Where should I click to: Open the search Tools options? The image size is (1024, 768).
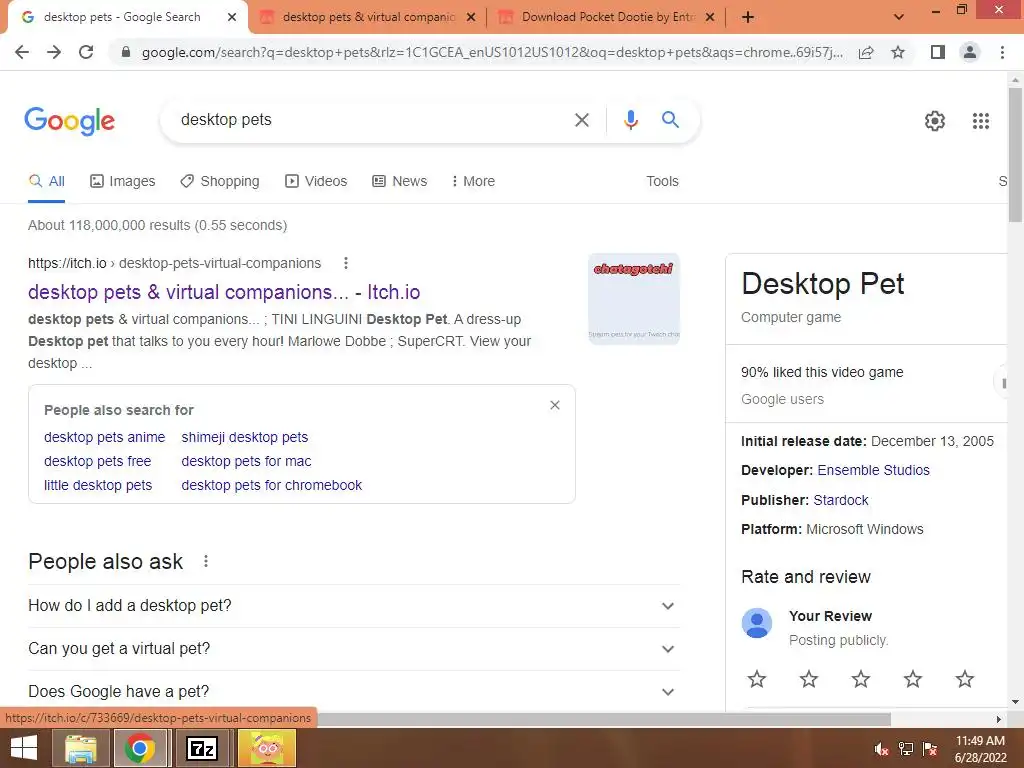(662, 181)
